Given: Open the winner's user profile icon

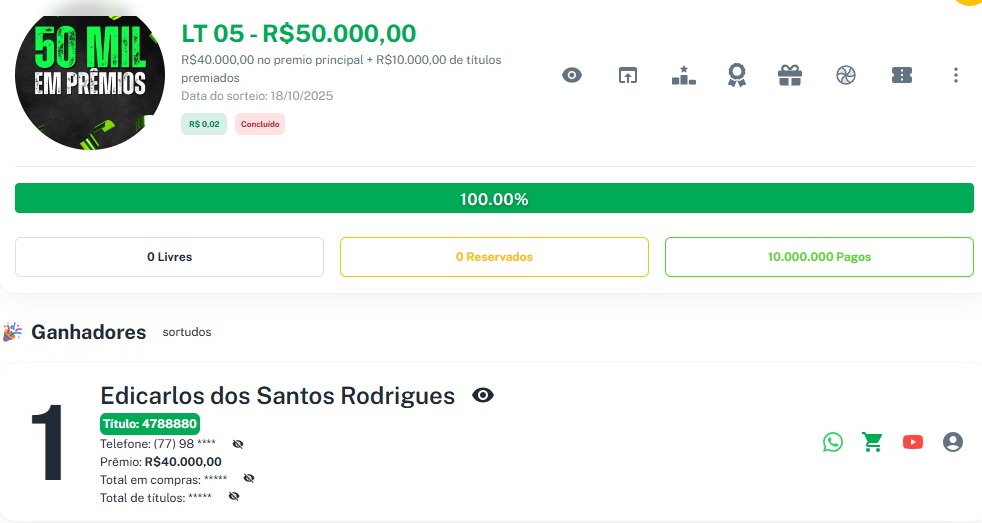Looking at the screenshot, I should (953, 442).
